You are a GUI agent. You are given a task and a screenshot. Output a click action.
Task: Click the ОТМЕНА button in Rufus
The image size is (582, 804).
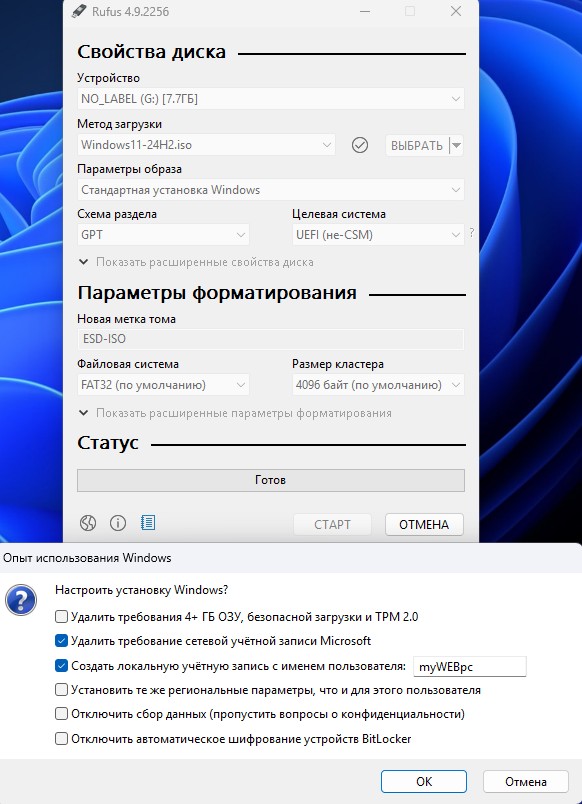[x=424, y=525]
